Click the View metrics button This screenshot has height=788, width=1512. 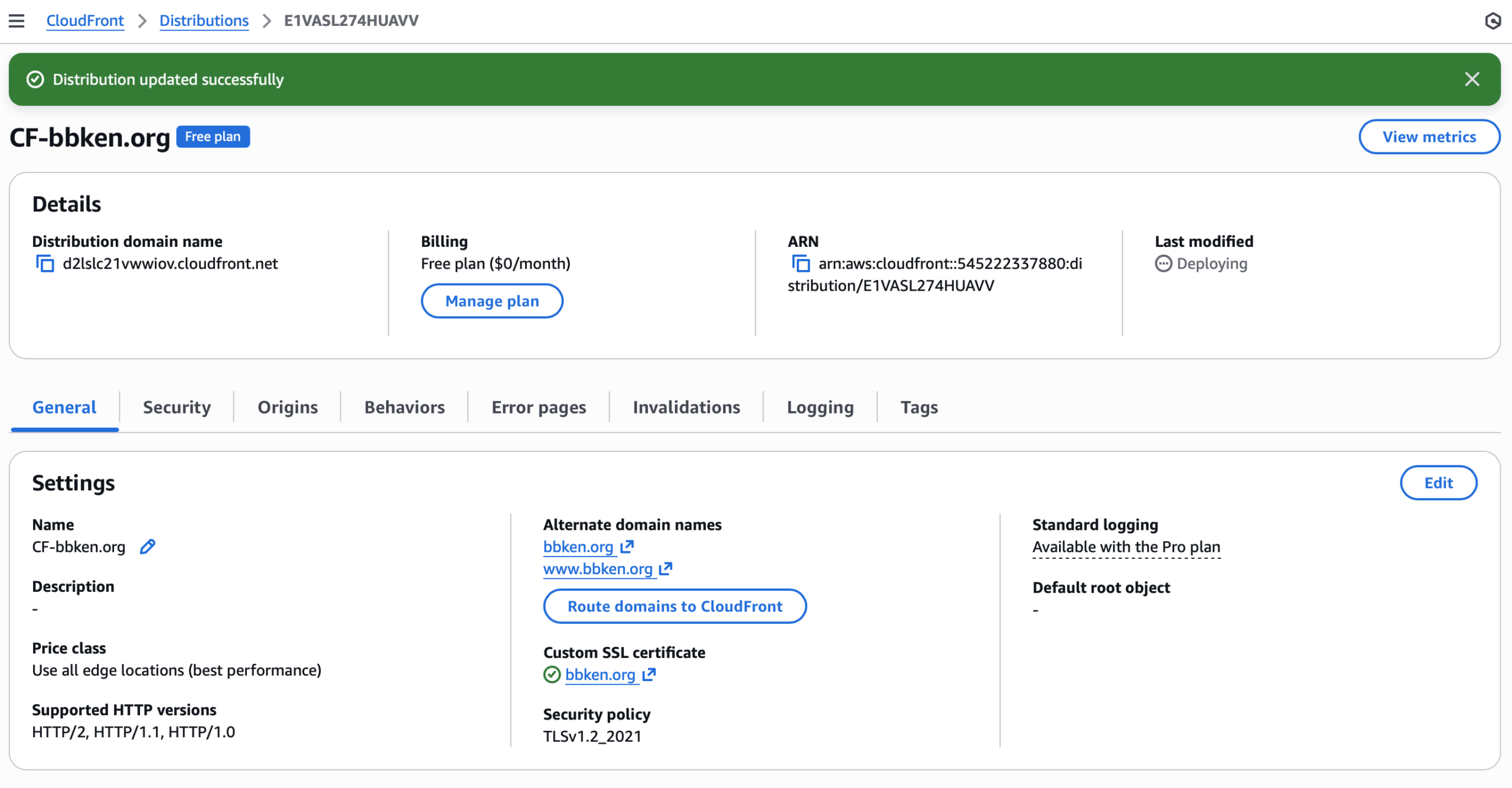1429,136
